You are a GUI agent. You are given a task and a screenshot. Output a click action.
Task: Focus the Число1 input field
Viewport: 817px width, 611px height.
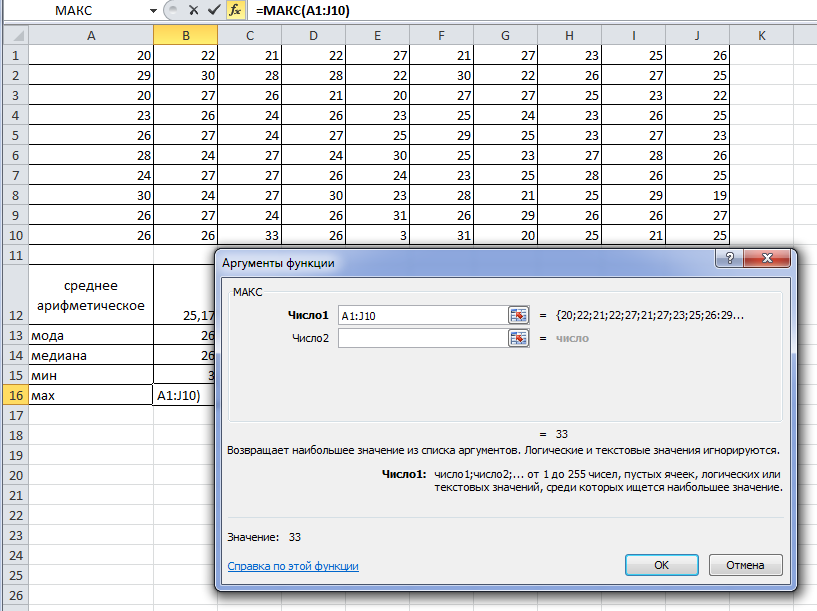(423, 315)
